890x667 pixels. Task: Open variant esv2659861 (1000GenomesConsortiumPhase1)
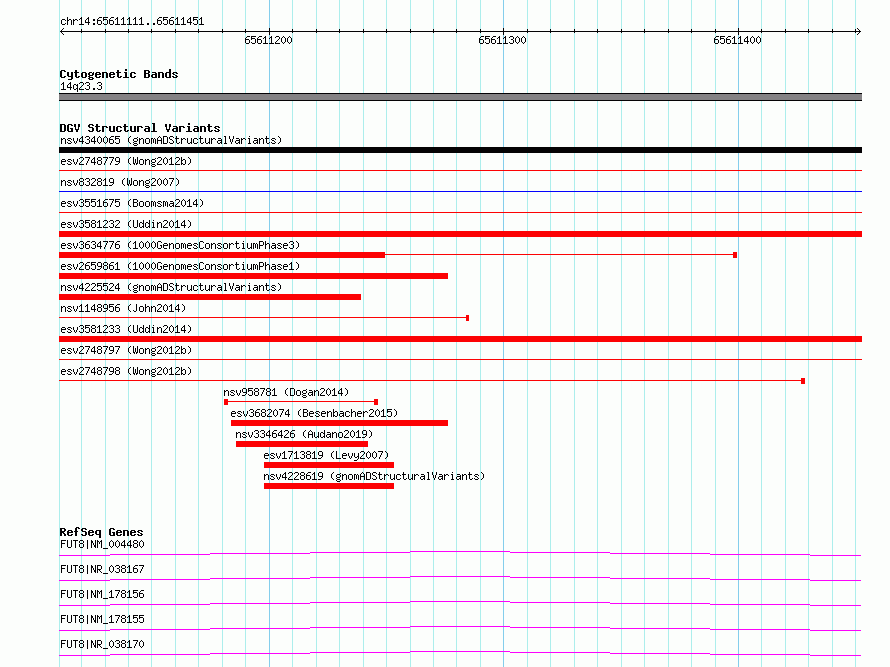pyautogui.click(x=180, y=266)
